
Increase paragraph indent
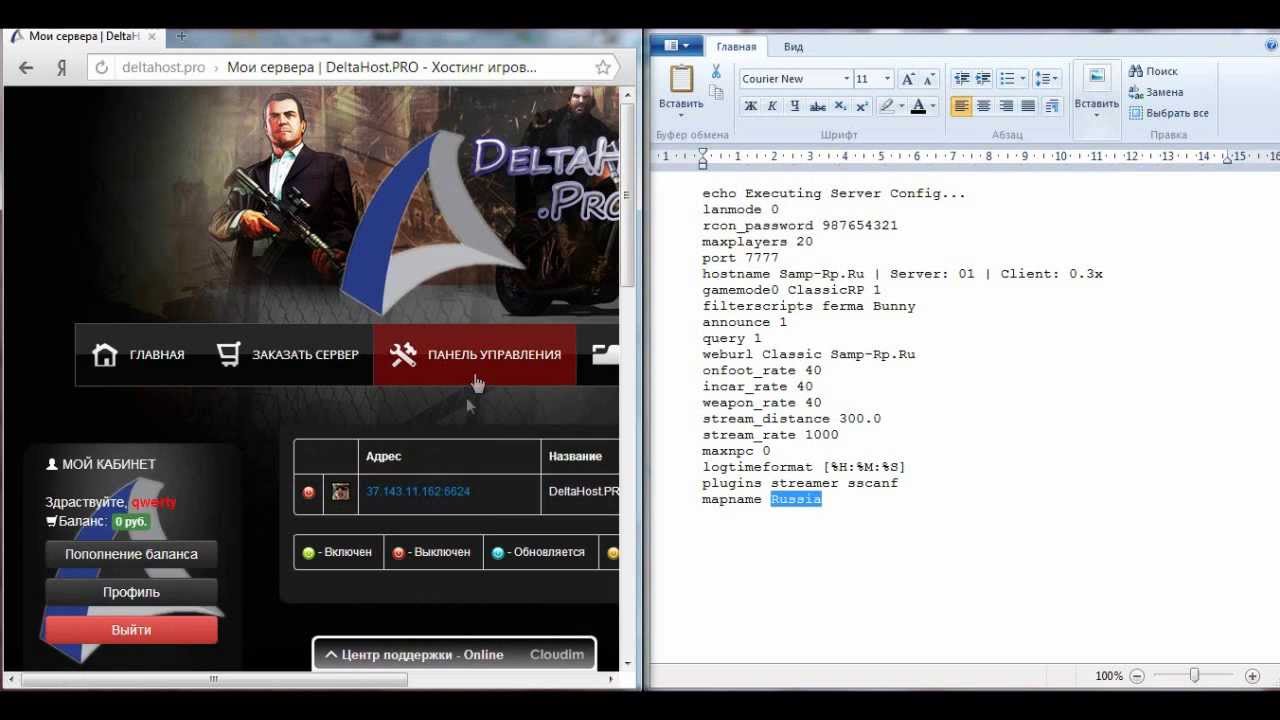click(983, 79)
